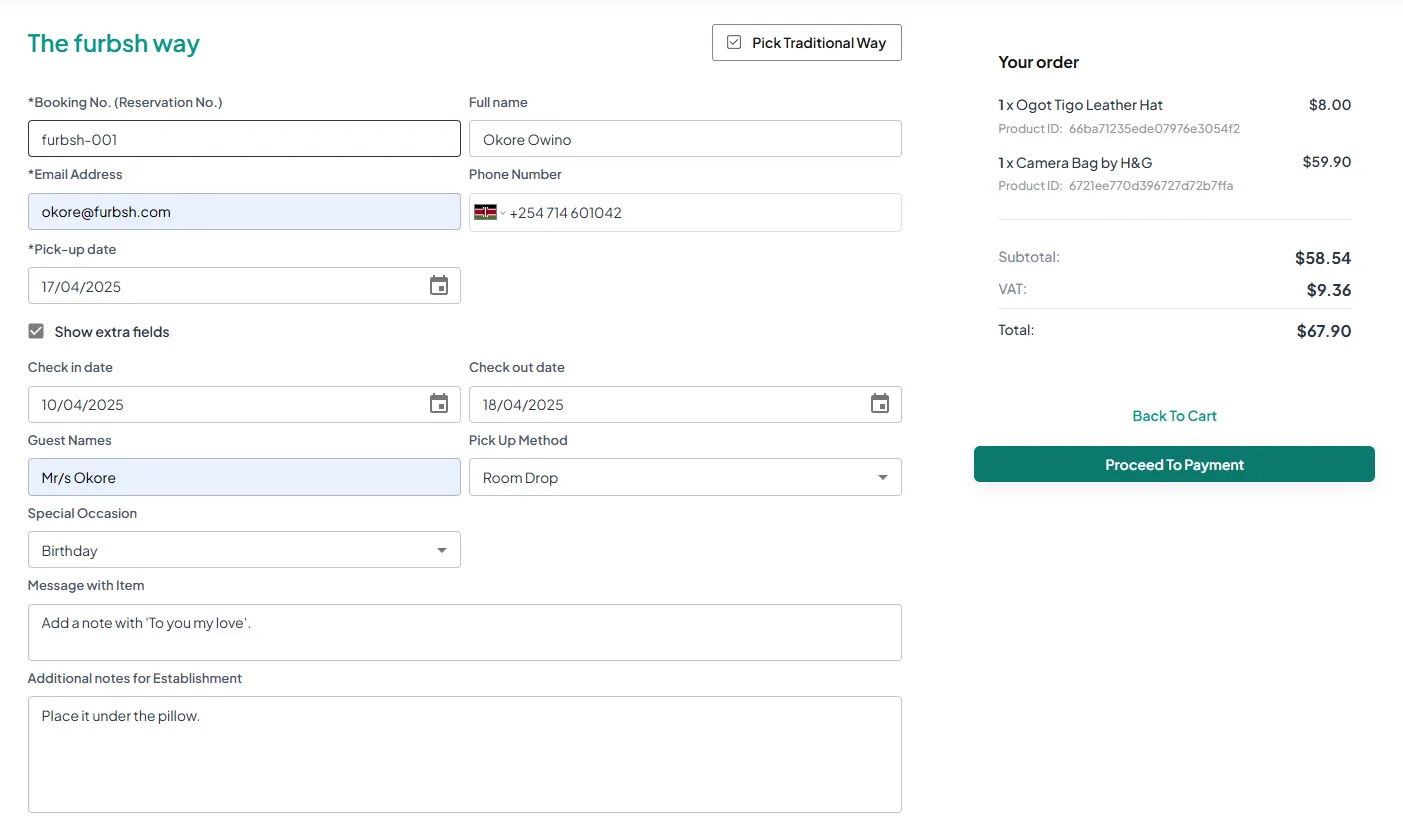Screen dimensions: 1403x830
Task: Expand the Pick Up Method dropdown arrow
Action: tap(882, 478)
